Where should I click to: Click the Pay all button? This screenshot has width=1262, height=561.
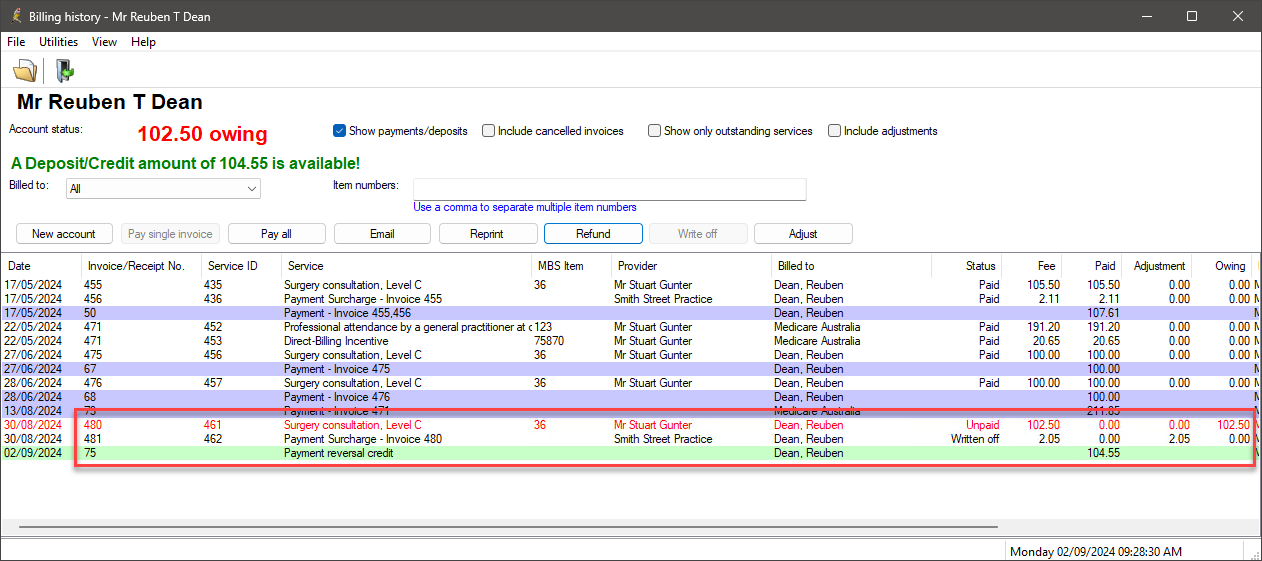[x=276, y=234]
